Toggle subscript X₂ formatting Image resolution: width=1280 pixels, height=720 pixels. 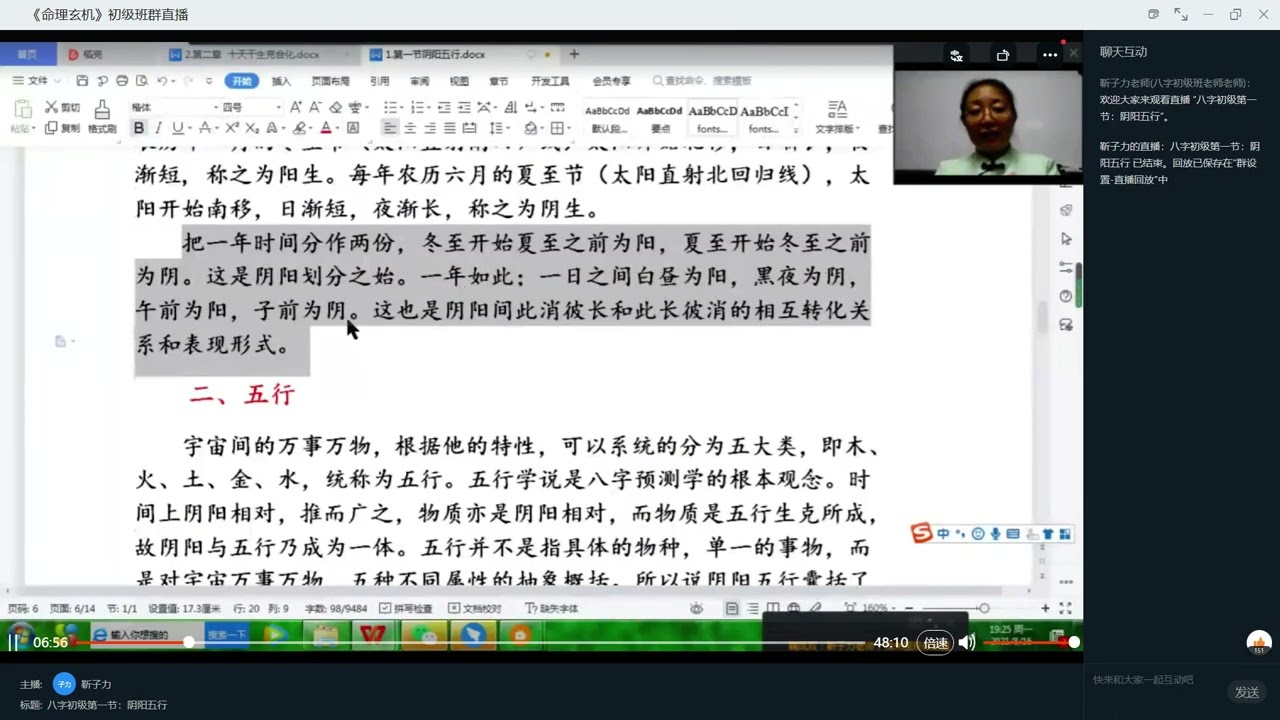pos(252,128)
